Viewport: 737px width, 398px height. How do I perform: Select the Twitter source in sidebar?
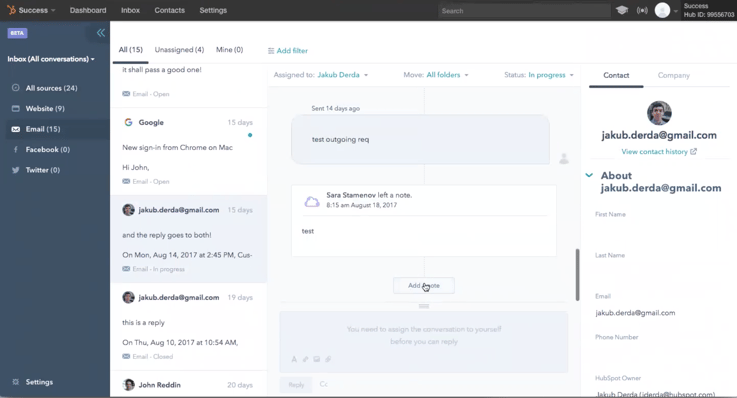pos(36,170)
